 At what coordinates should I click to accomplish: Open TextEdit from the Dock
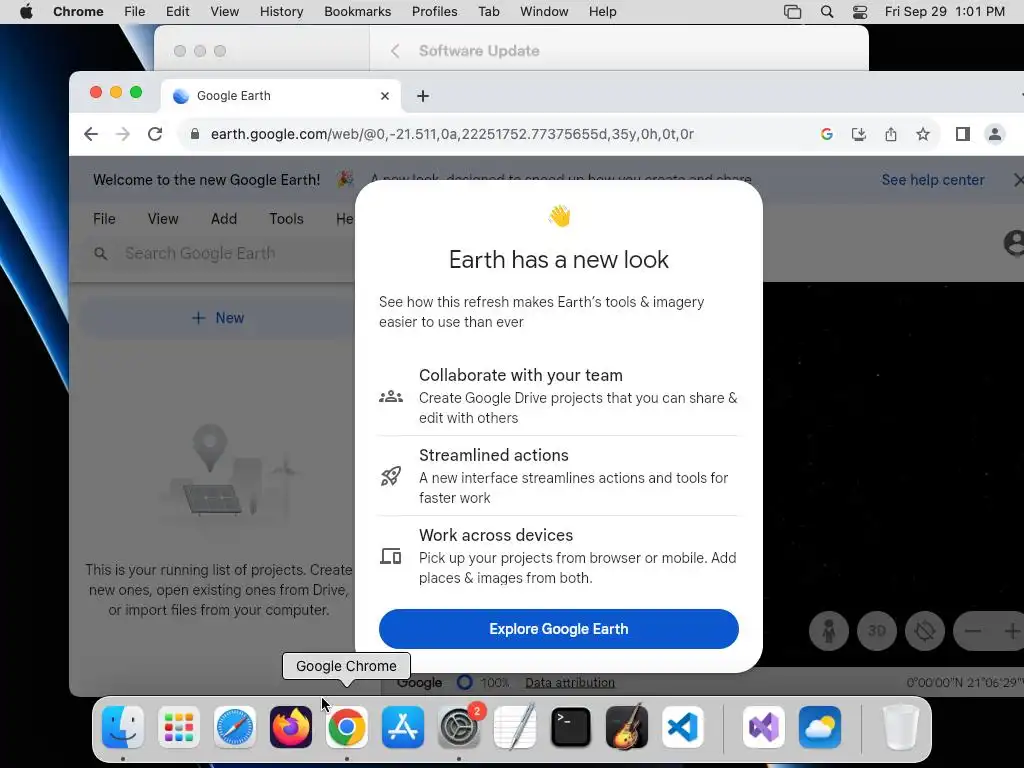coord(515,727)
